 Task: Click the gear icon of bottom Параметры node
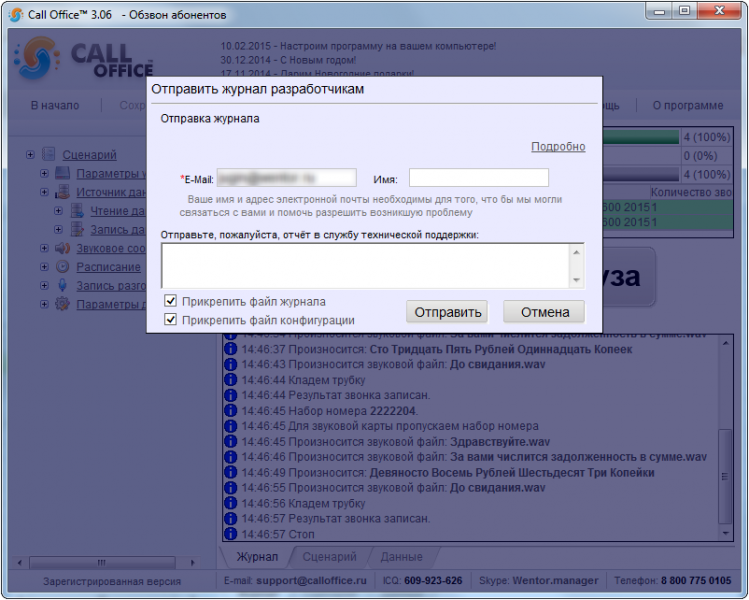(x=63, y=304)
